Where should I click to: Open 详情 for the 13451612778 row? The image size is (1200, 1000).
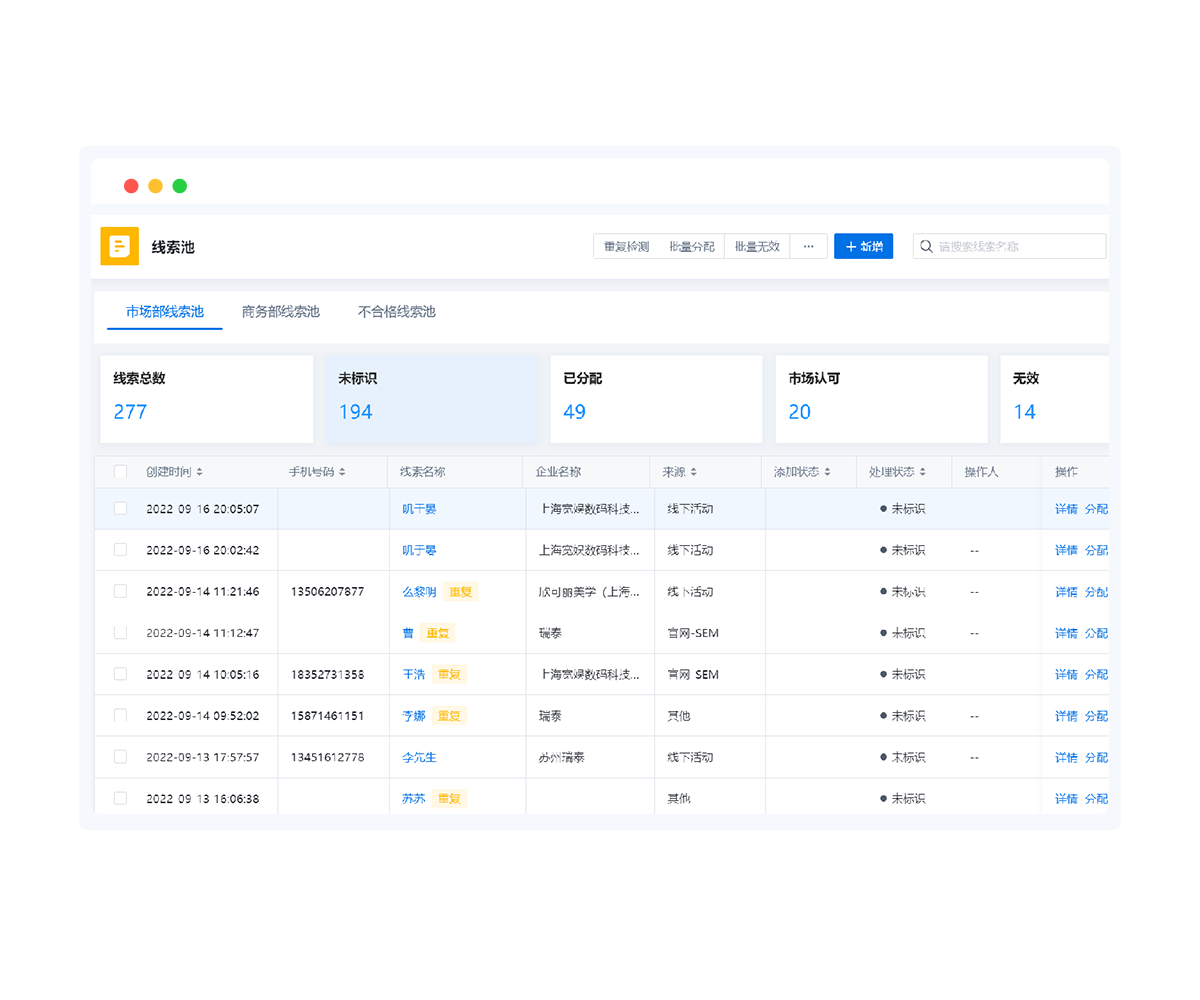click(1066, 758)
